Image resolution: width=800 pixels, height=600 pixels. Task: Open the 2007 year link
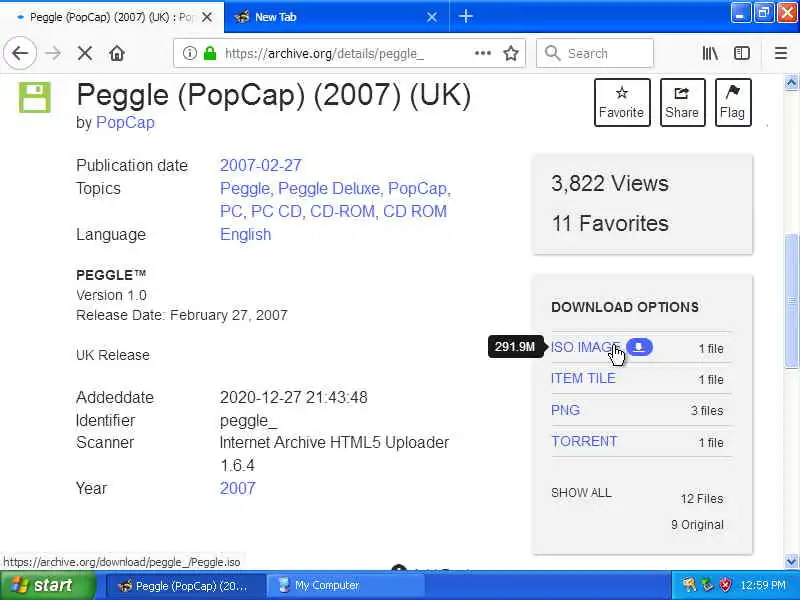coord(238,488)
